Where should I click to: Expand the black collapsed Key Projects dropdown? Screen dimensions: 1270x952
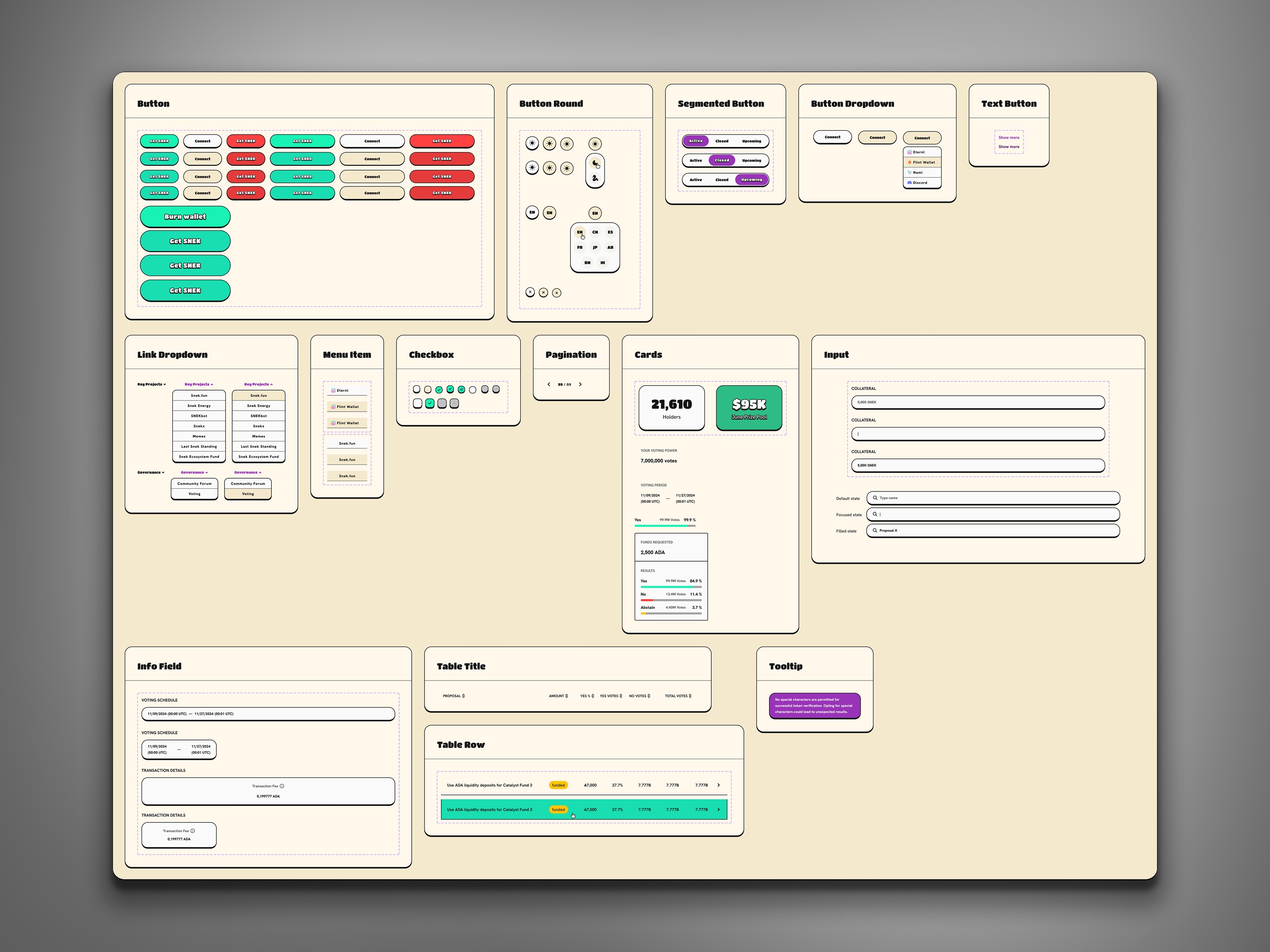click(151, 384)
